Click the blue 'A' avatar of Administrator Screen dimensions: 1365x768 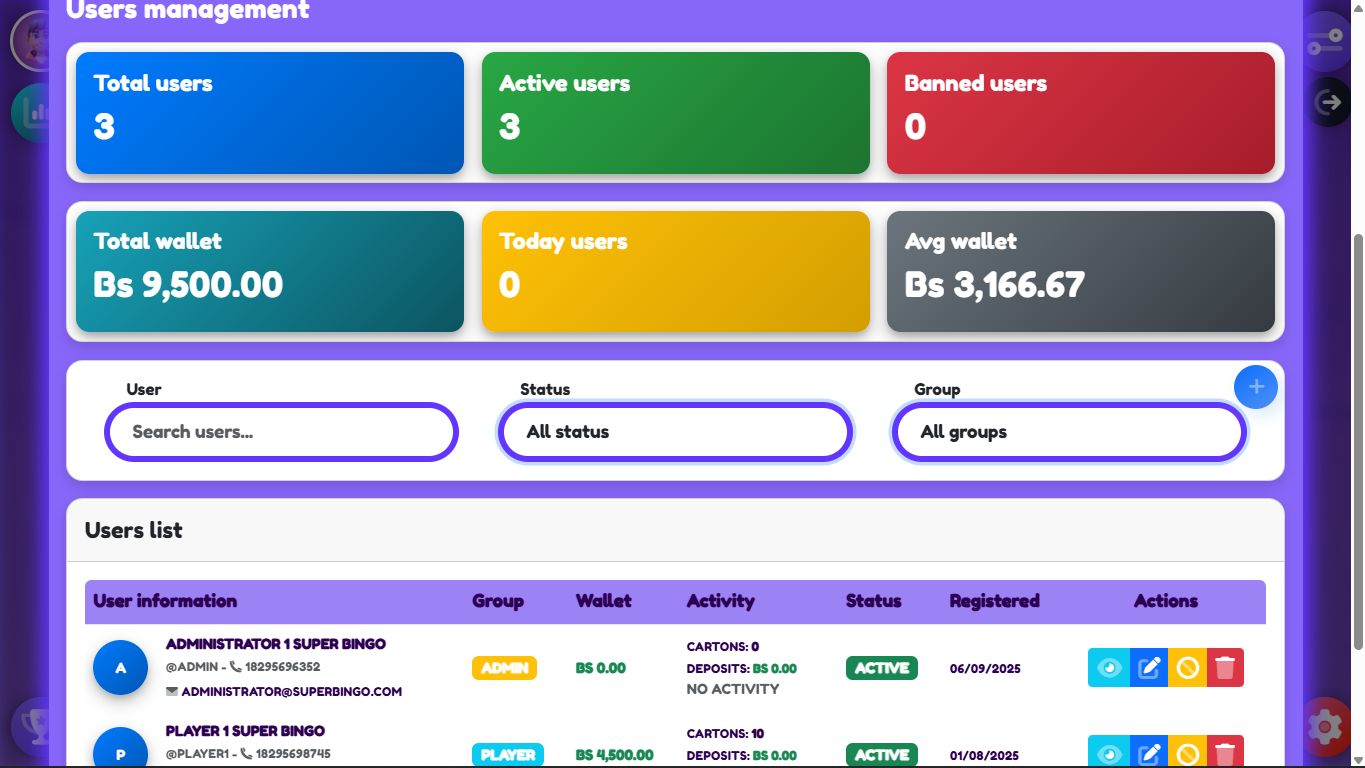(121, 667)
